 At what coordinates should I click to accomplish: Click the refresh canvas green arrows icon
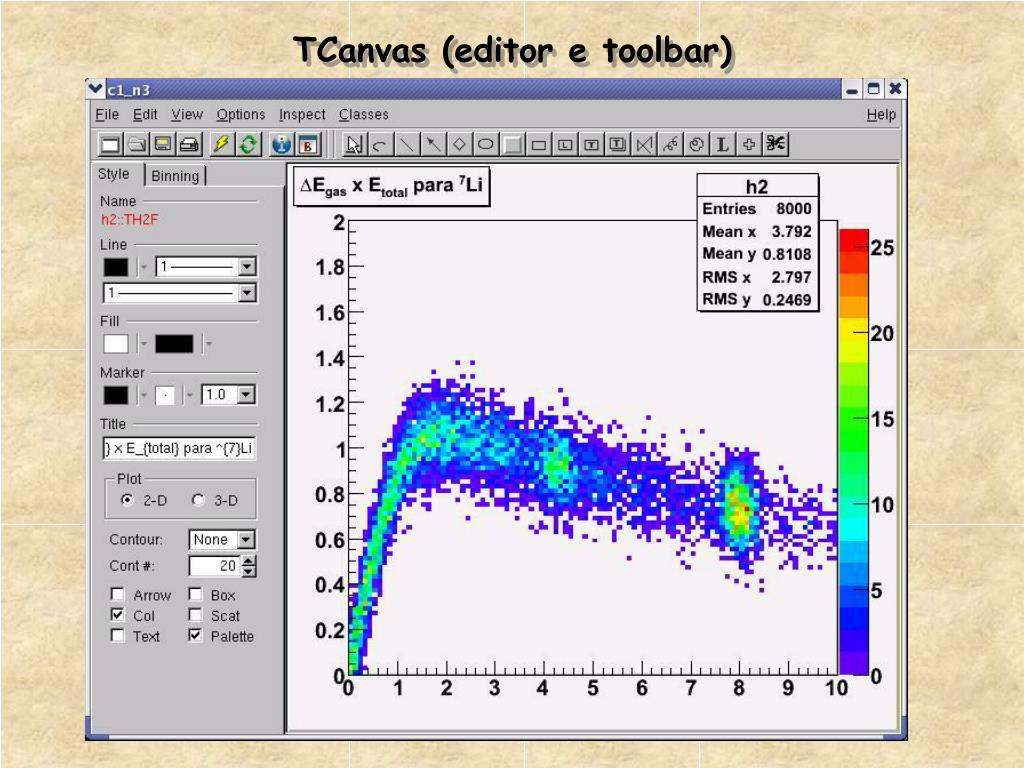(x=248, y=144)
